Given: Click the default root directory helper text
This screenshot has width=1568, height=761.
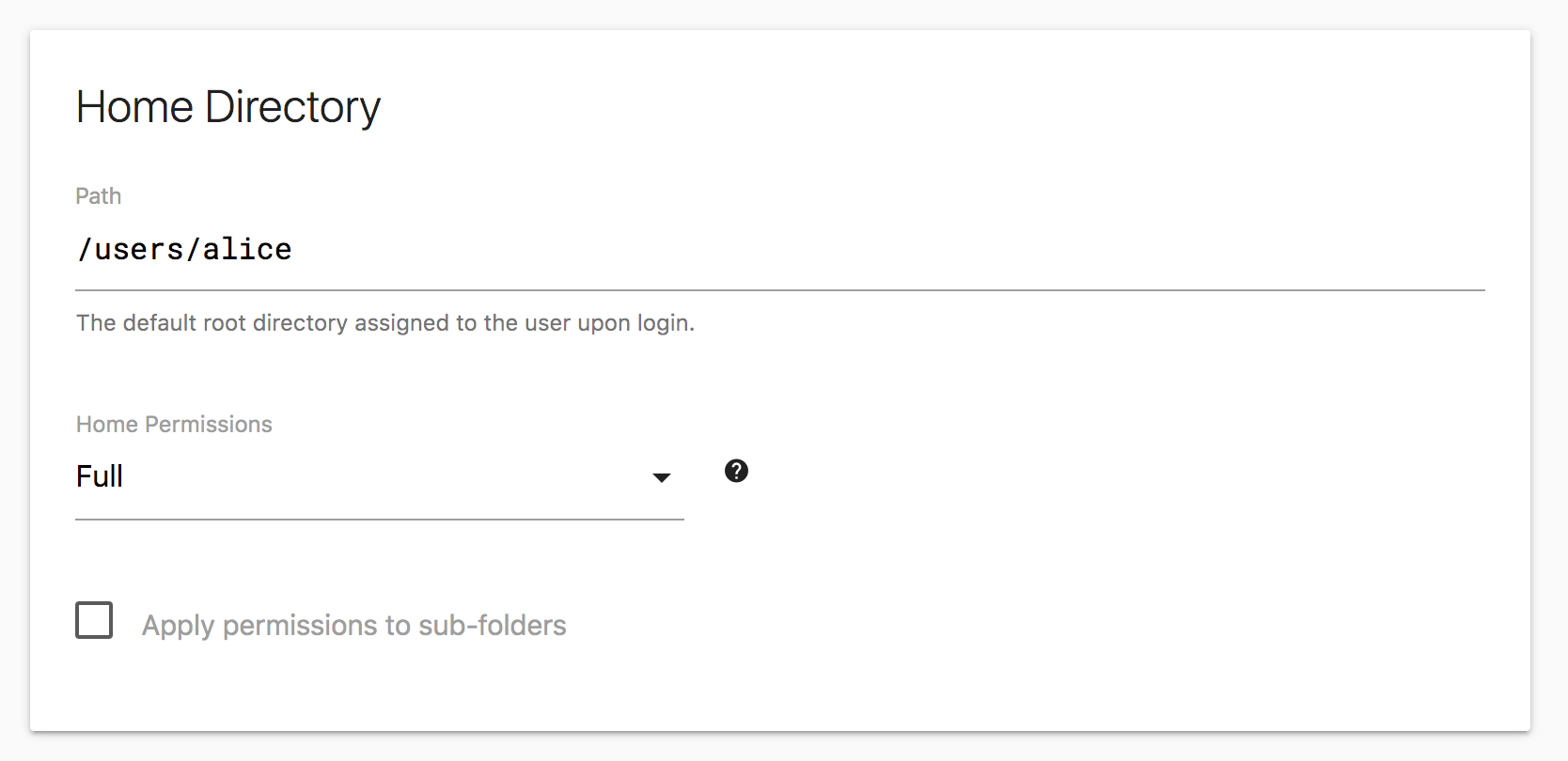Looking at the screenshot, I should pyautogui.click(x=384, y=323).
